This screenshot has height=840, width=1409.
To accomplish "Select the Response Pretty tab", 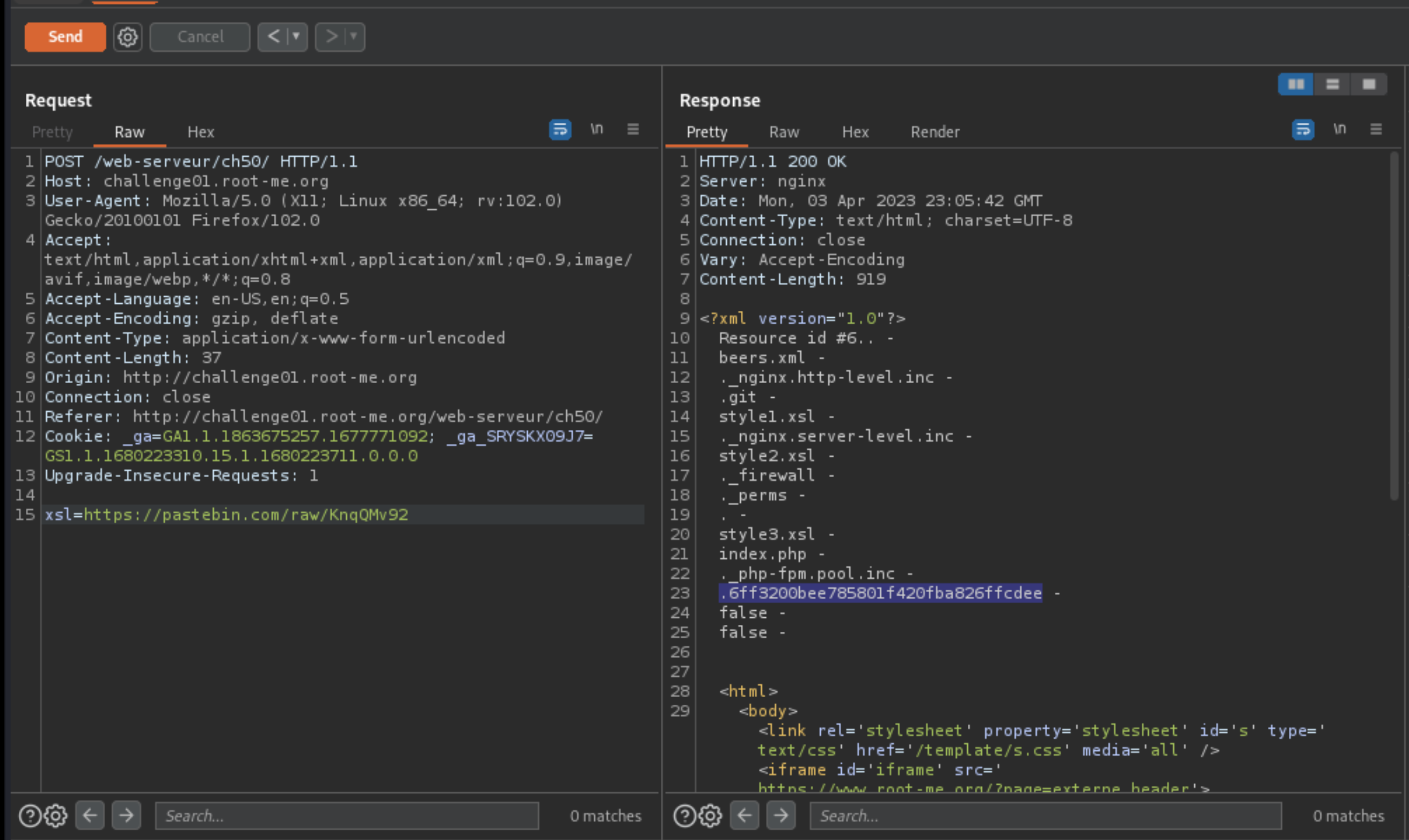I will click(x=706, y=132).
